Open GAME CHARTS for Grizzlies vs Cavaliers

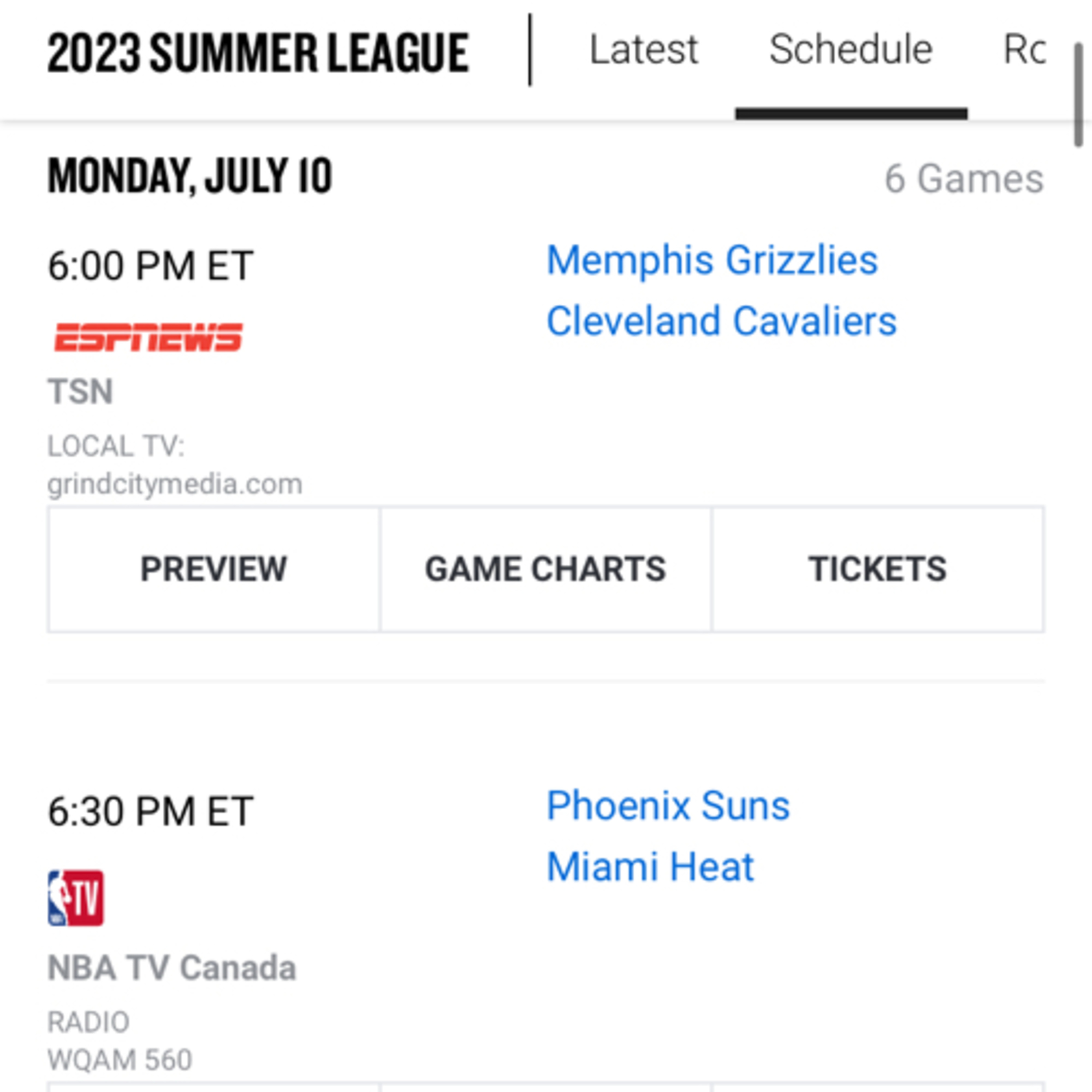pos(545,569)
